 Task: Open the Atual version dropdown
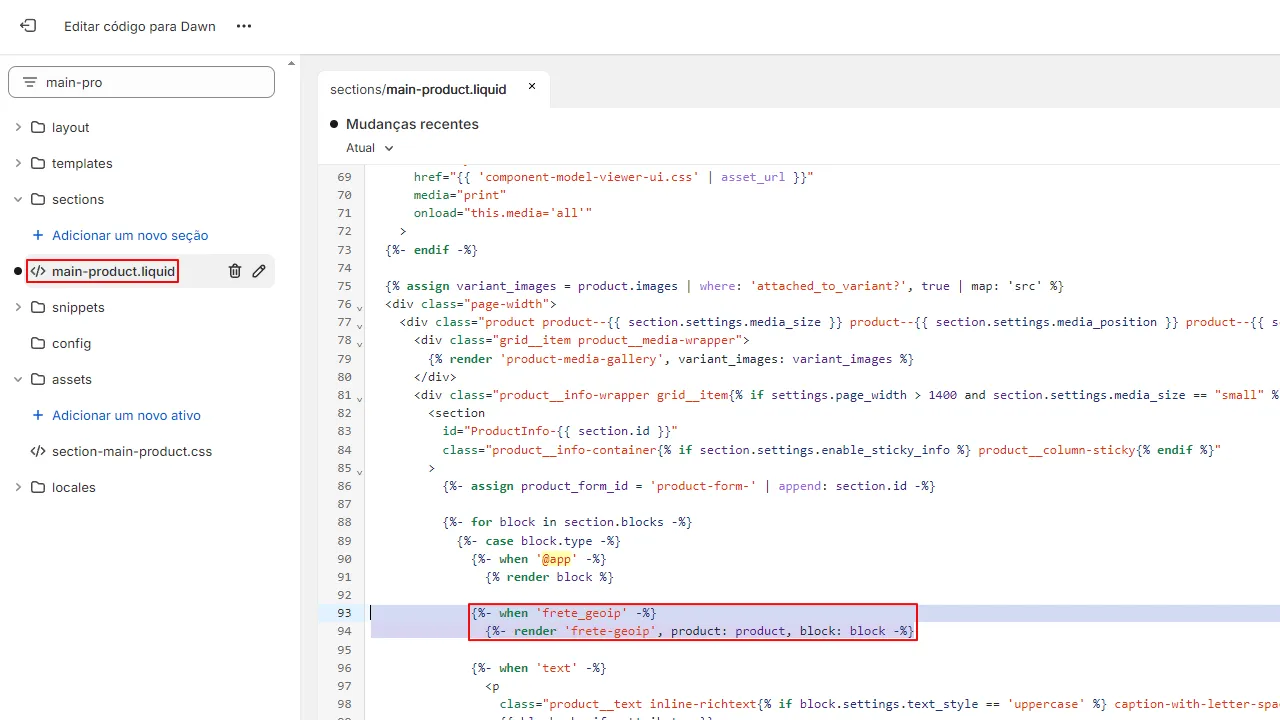370,148
